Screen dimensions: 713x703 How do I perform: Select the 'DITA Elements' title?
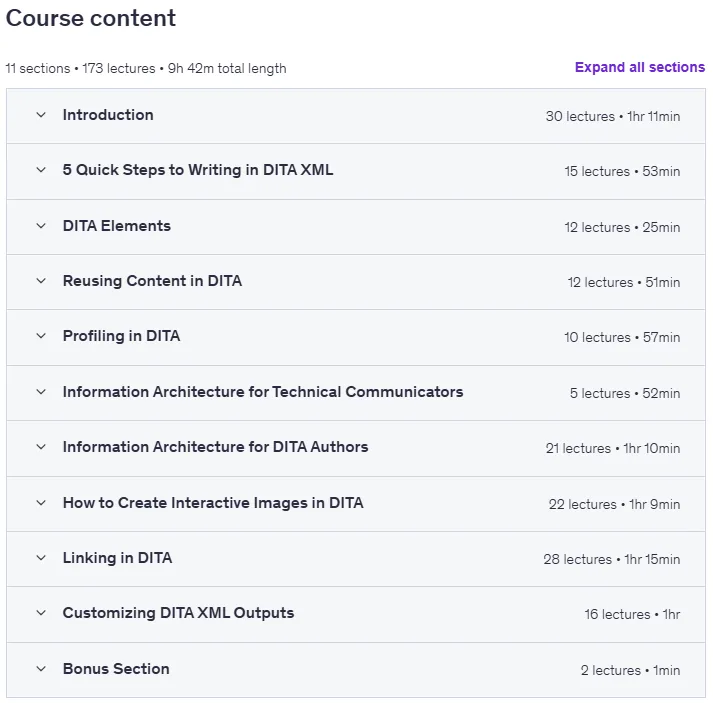coord(116,226)
